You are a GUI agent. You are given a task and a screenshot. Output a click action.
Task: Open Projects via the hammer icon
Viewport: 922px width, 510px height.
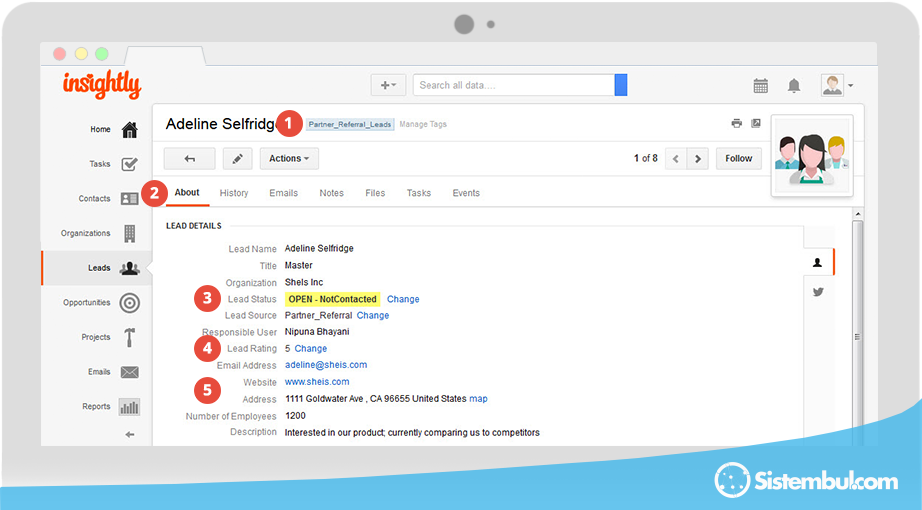(129, 337)
